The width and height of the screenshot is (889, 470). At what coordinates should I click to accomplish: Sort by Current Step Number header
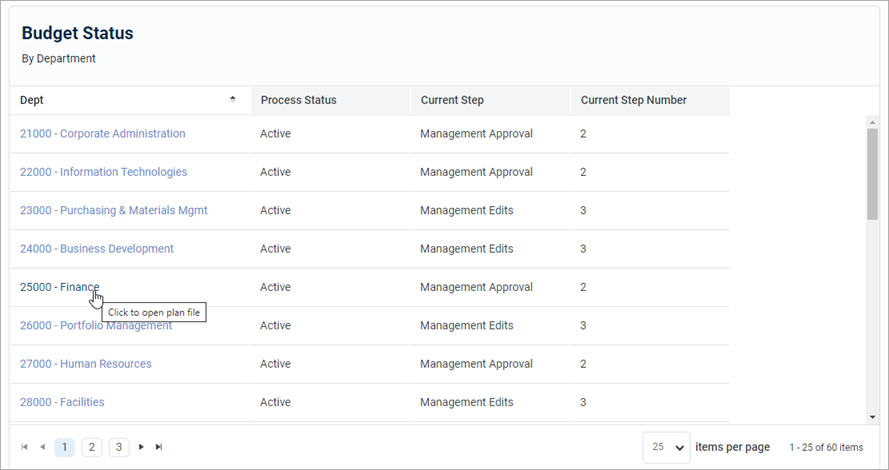(633, 100)
